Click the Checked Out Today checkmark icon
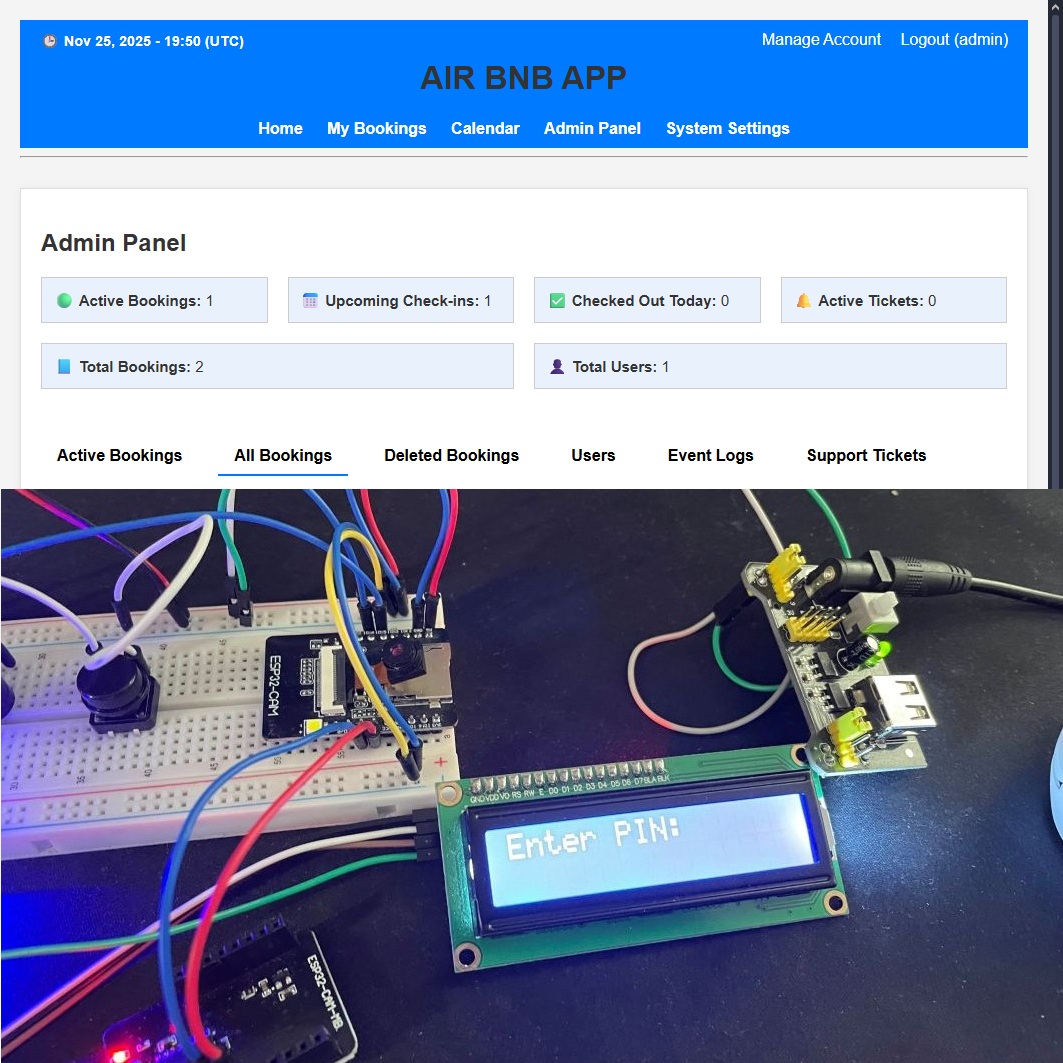Screen dimensions: 1063x1063 (557, 300)
